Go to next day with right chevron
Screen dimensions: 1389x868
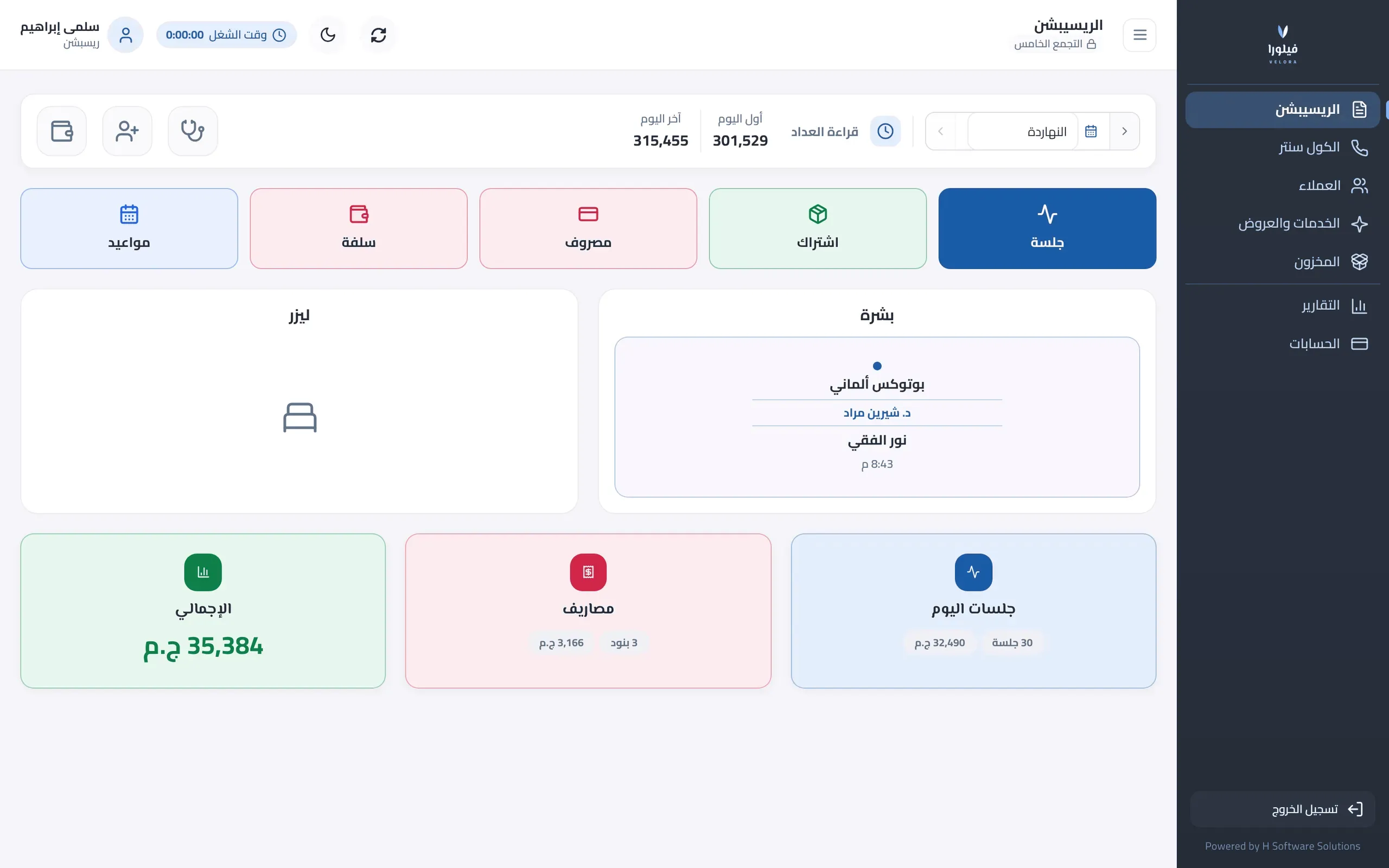(x=1124, y=131)
